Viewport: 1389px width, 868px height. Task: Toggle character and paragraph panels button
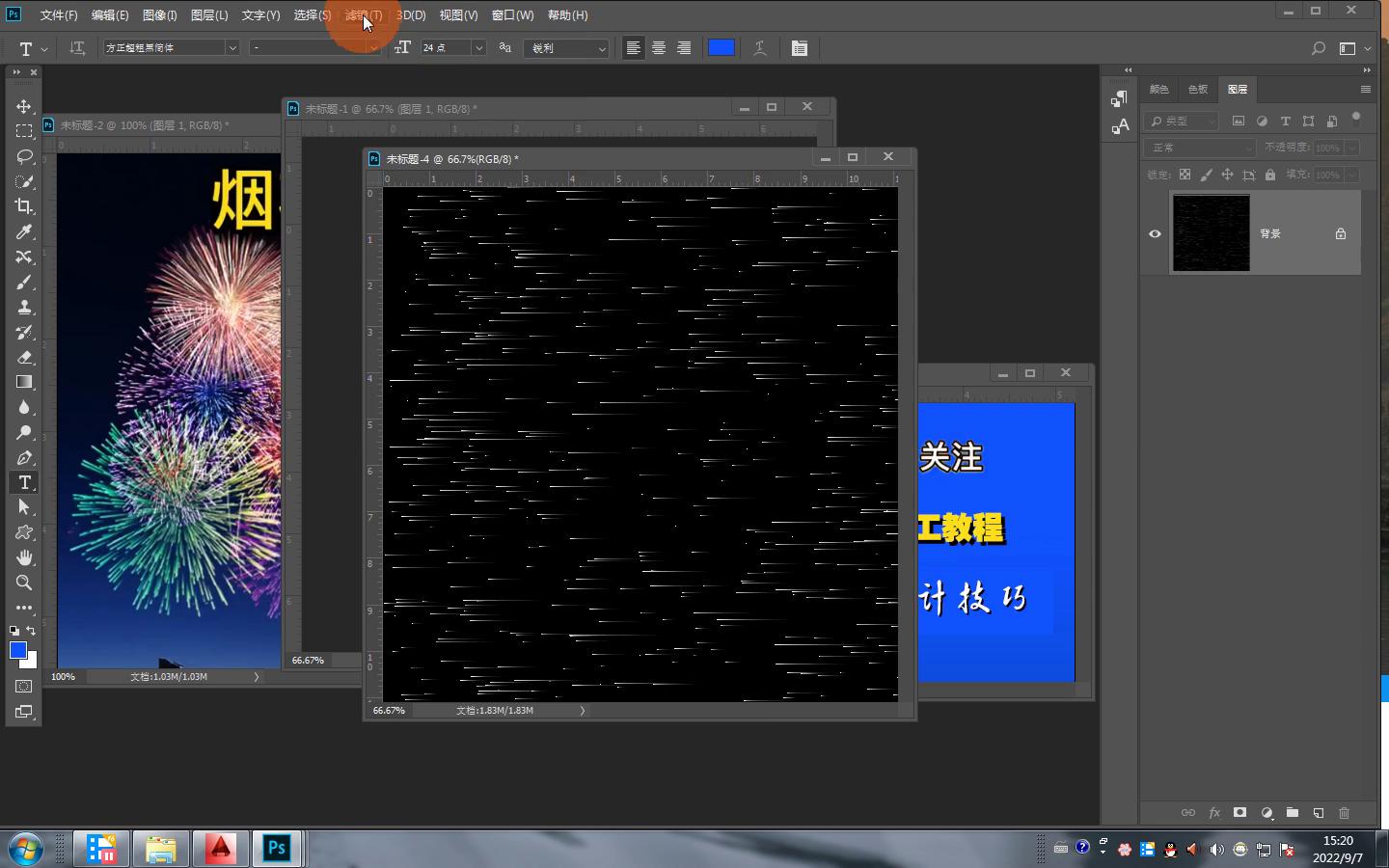point(799,48)
